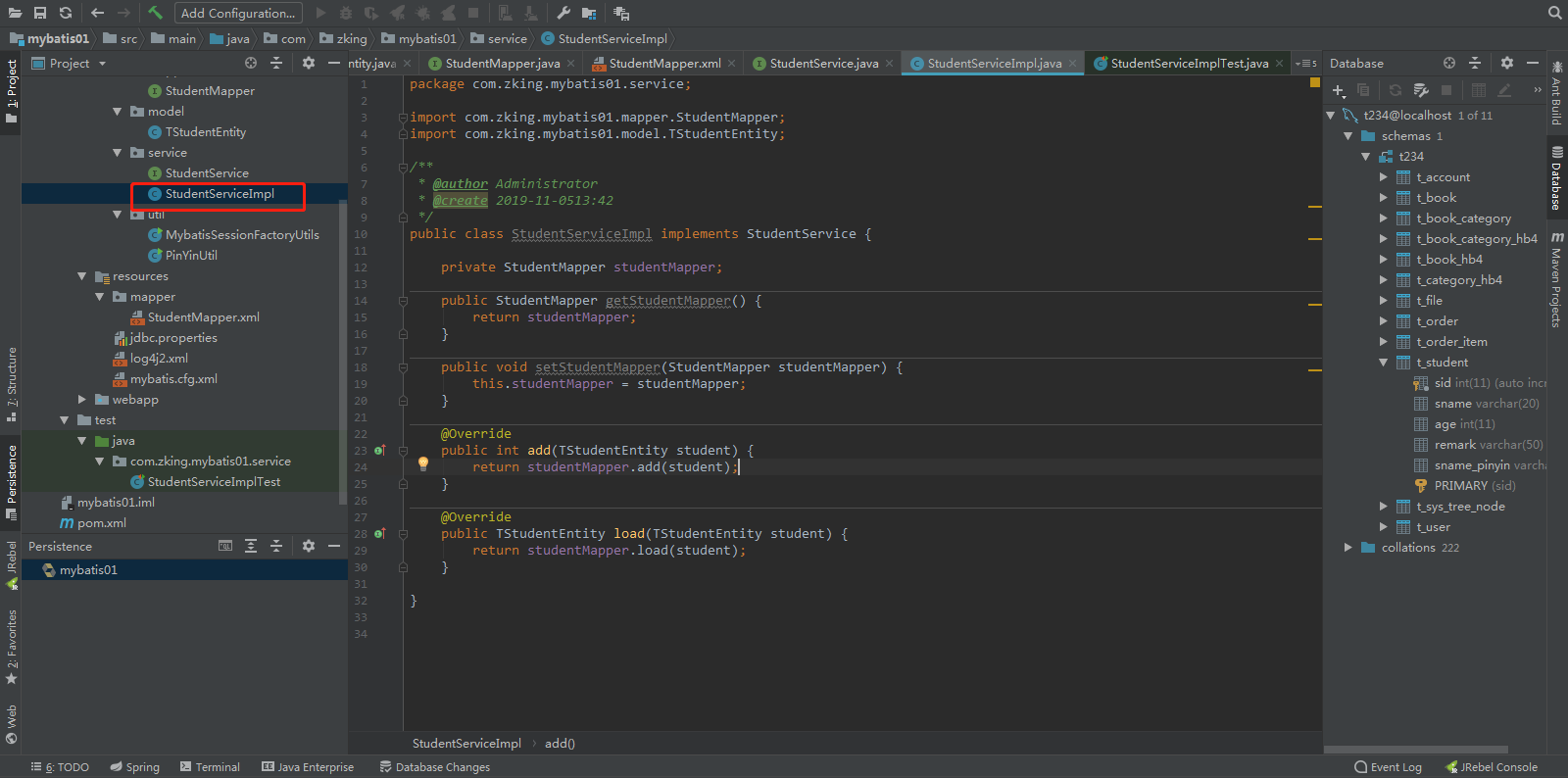The width and height of the screenshot is (1568, 778).
Task: Click the search magnifier icon at top right
Action: pyautogui.click(x=1554, y=13)
